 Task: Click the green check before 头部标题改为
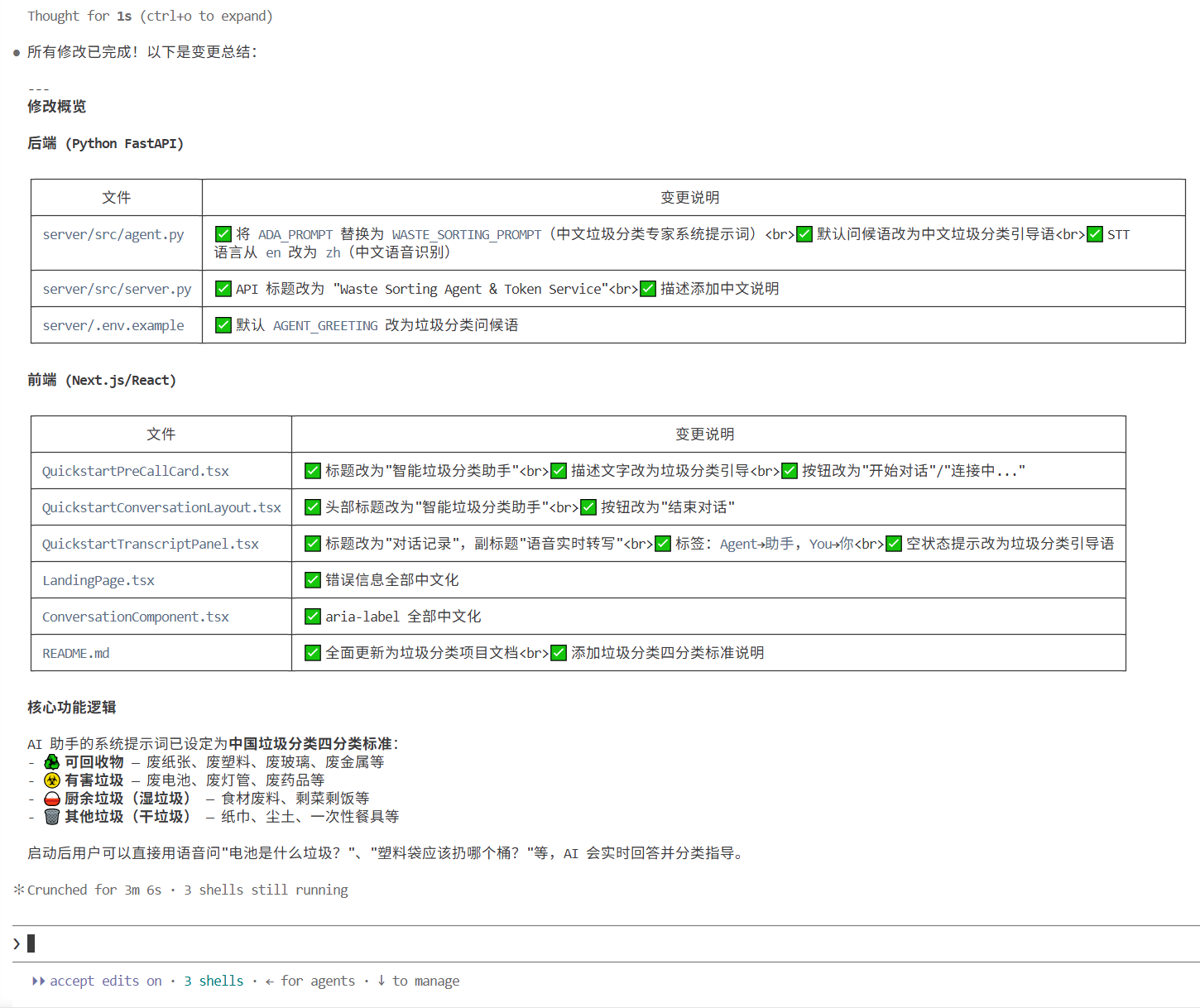[313, 507]
